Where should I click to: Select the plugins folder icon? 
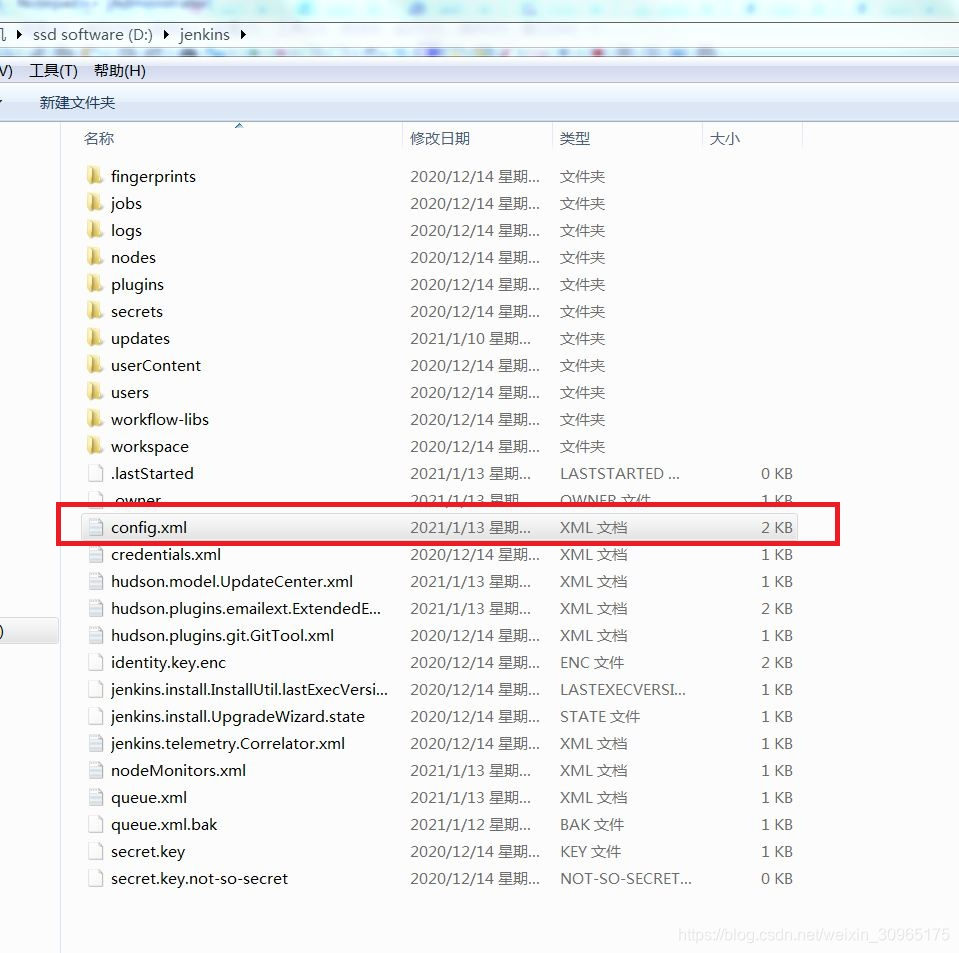(95, 284)
